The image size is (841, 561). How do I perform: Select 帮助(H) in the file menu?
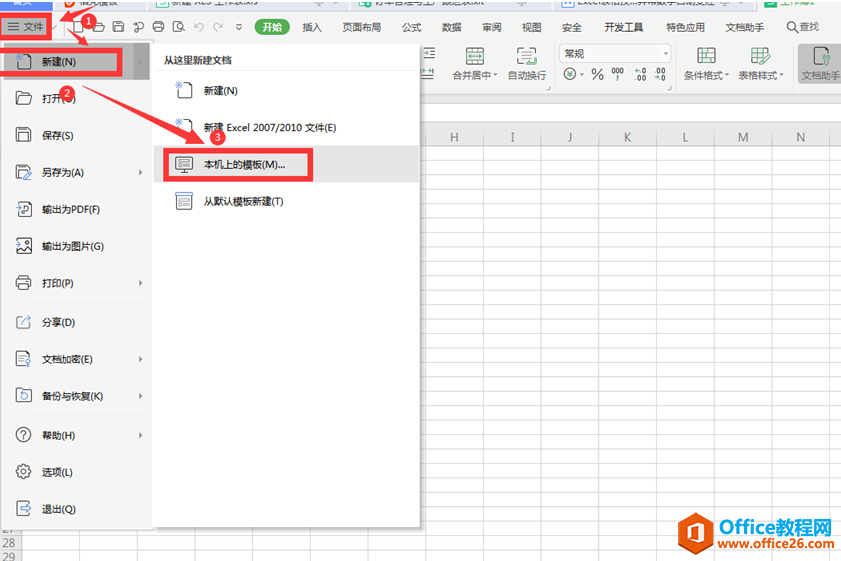[x=75, y=435]
